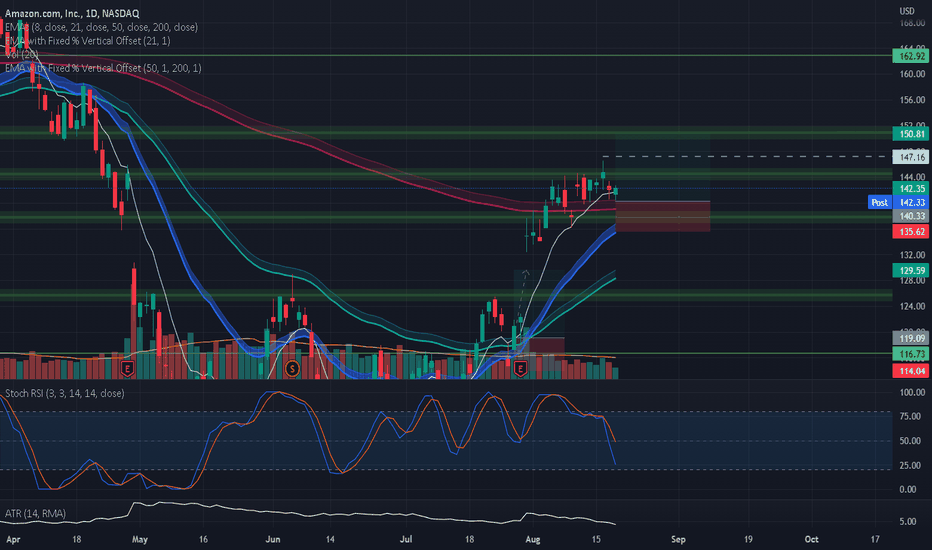Click the 142.35 last price label
The image size is (932, 550).
pos(912,188)
